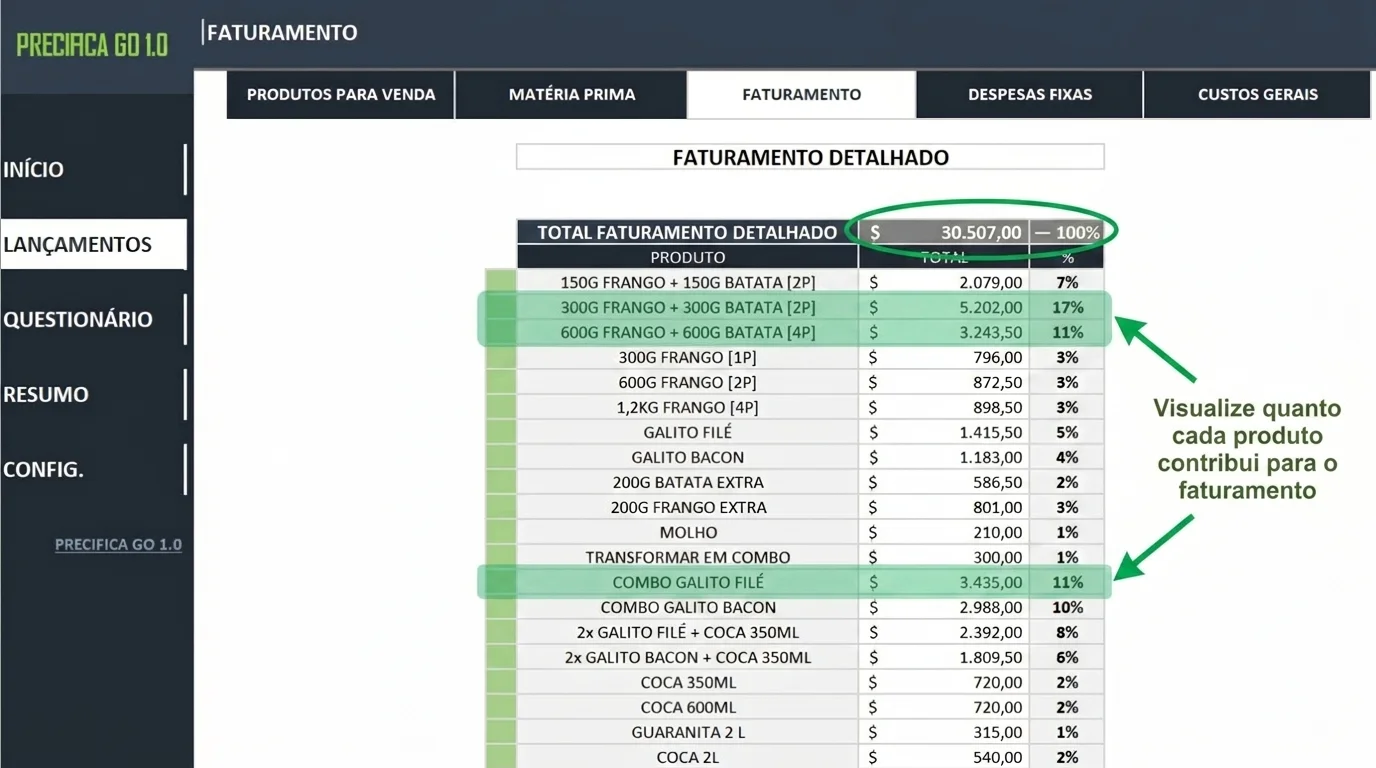Switch to the PRODUTOS PARA VENDA tab

[x=339, y=94]
